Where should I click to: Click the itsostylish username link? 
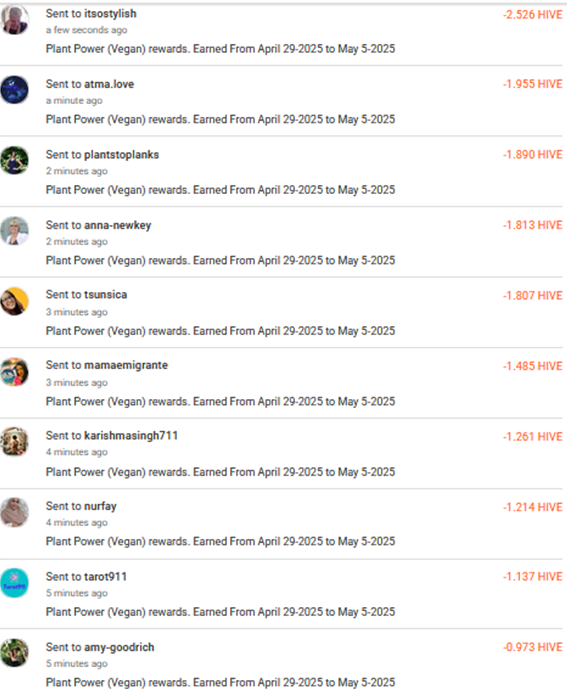click(x=110, y=14)
